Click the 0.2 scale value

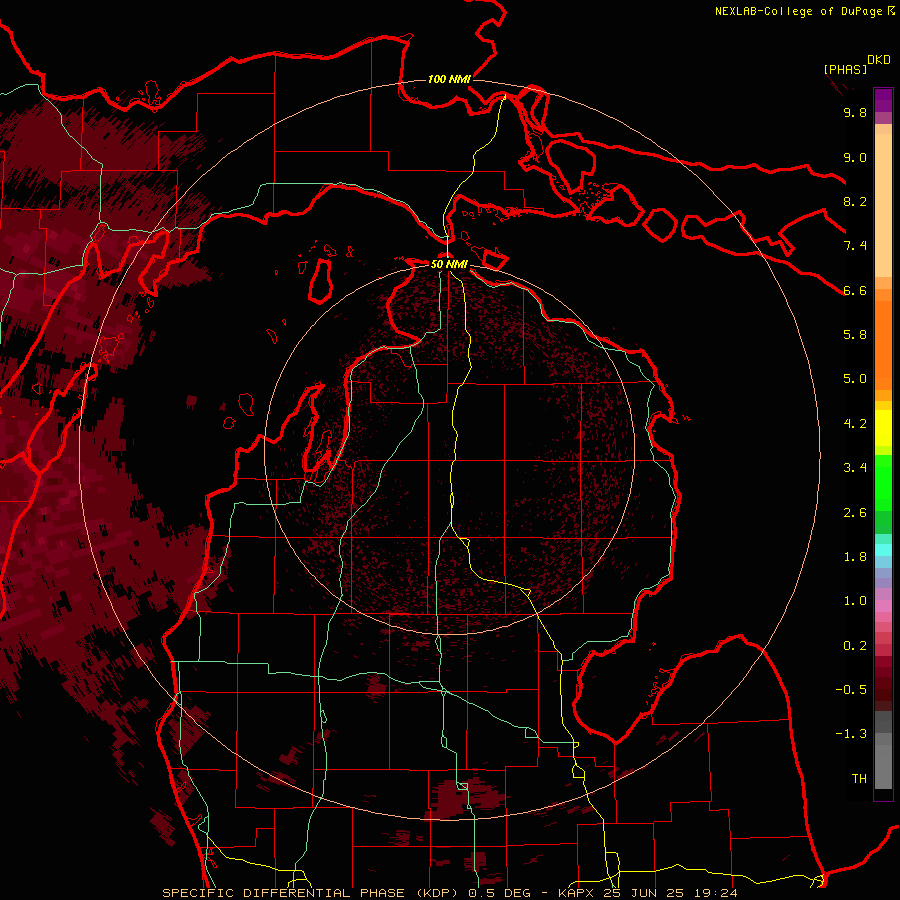[x=855, y=646]
